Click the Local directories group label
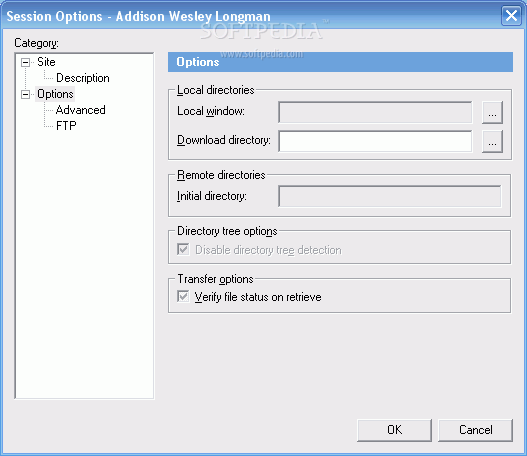Screen dimensions: 527x456 tap(215, 90)
